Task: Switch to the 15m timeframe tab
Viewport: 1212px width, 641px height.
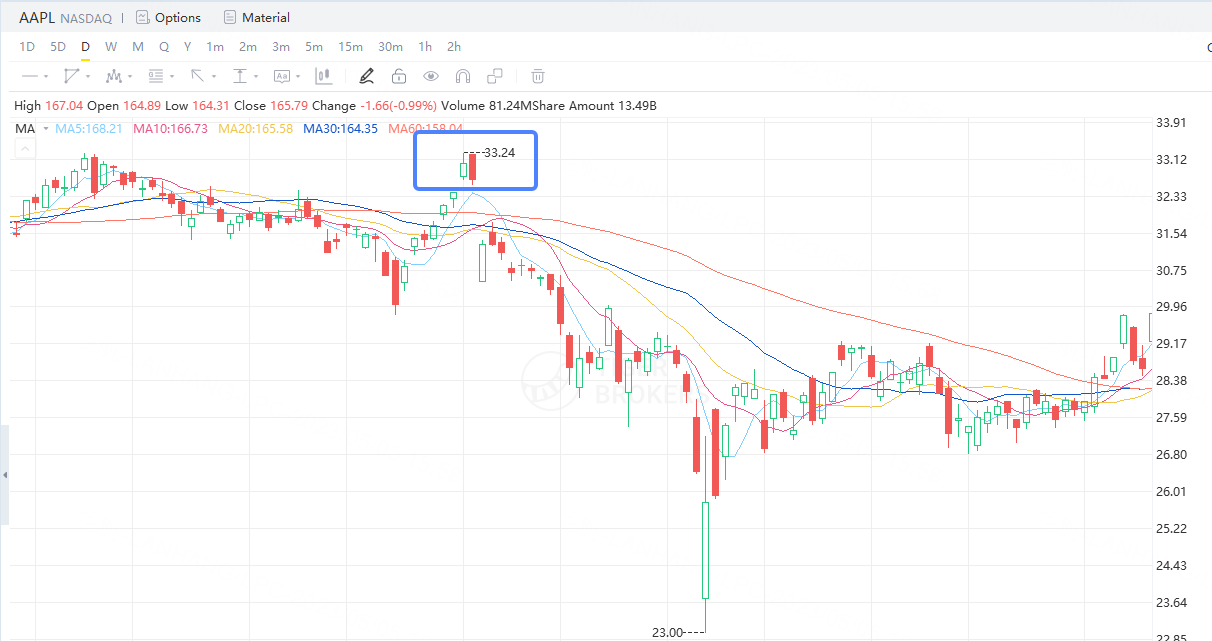Action: tap(350, 47)
